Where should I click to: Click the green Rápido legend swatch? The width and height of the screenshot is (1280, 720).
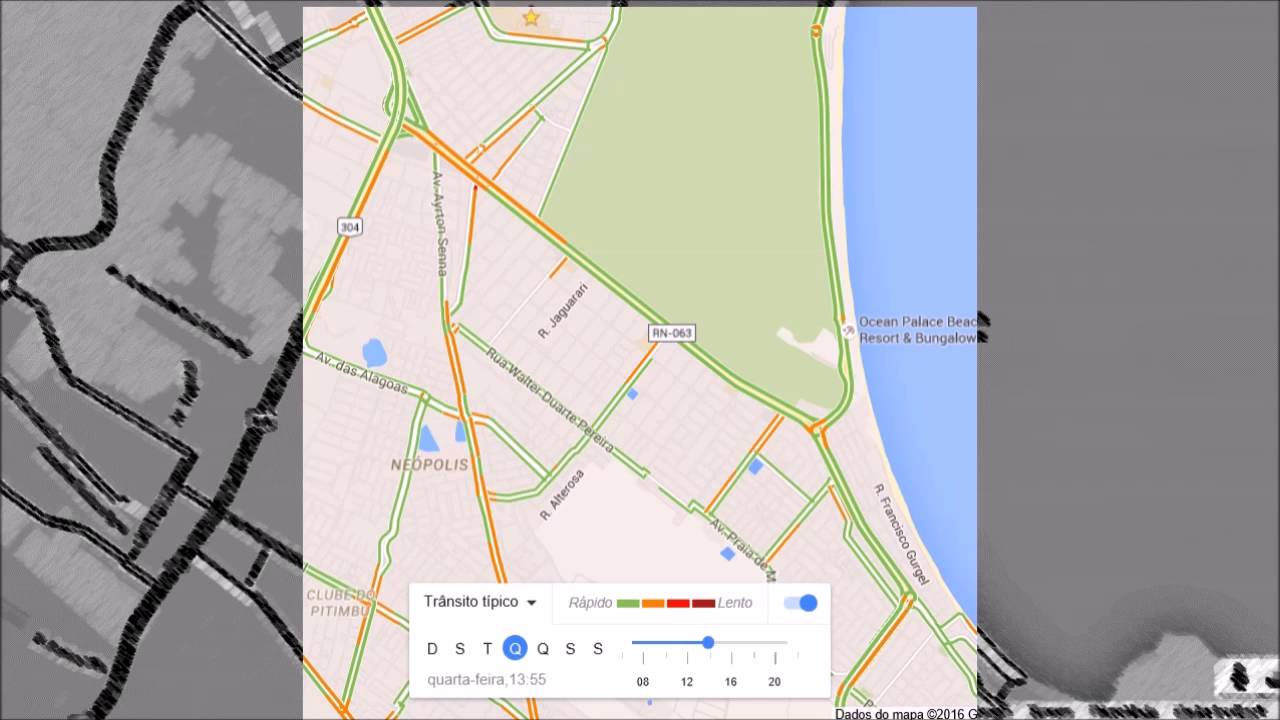click(x=628, y=604)
